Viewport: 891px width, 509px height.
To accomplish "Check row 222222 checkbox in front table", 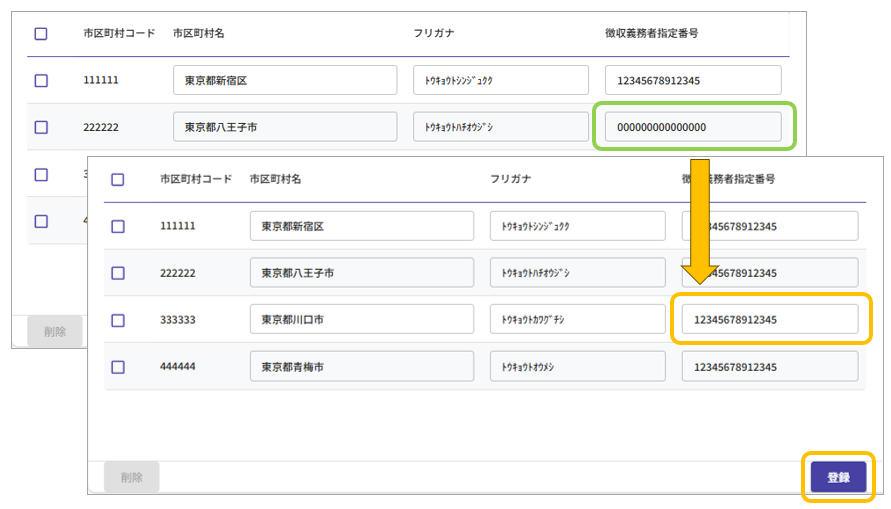I will 118,273.
